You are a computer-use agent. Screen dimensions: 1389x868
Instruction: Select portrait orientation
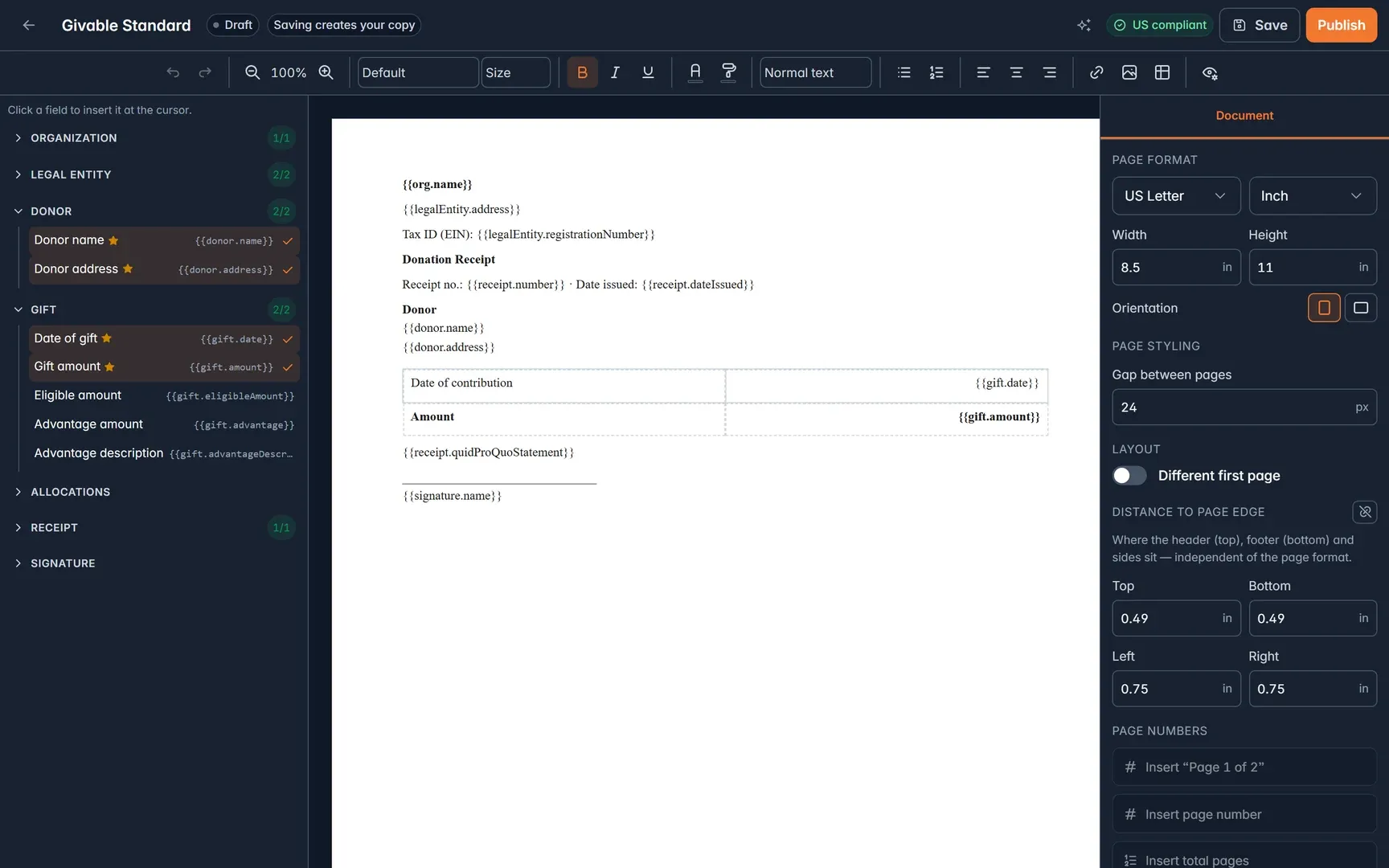1324,308
